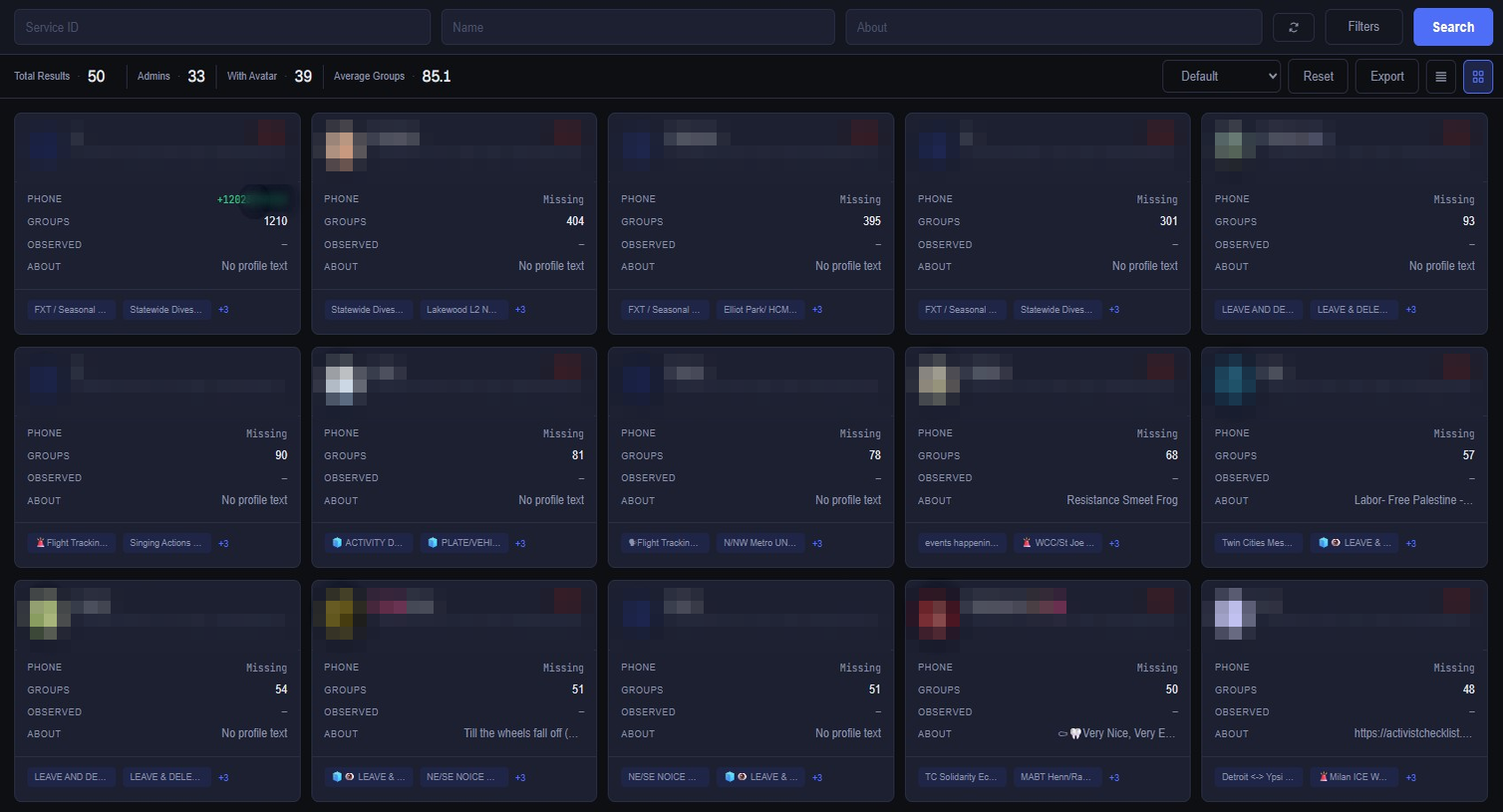Viewport: 1503px width, 812px height.
Task: Open Flight Trackin... tag on 90-groups card
Action: (71, 543)
